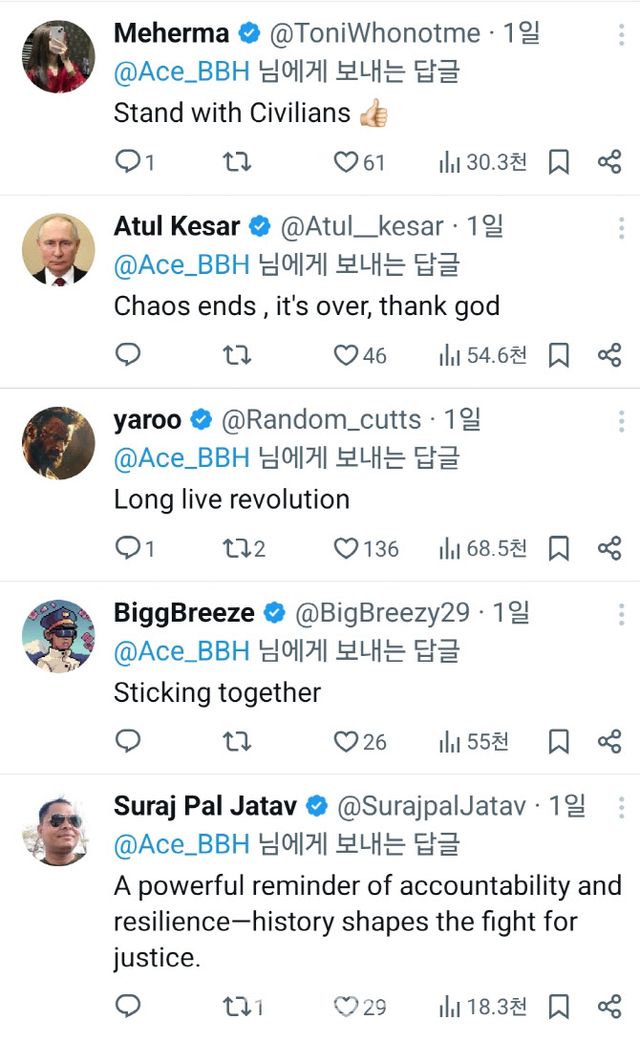640x1037 pixels.
Task: Open more options menu on yaroo's reply
Action: pos(622,421)
